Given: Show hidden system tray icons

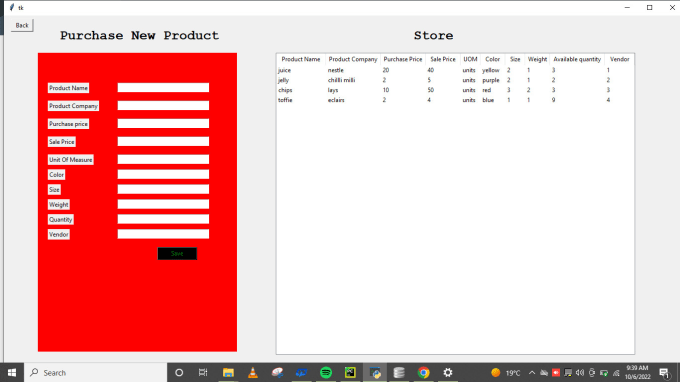Looking at the screenshot, I should tap(532, 373).
